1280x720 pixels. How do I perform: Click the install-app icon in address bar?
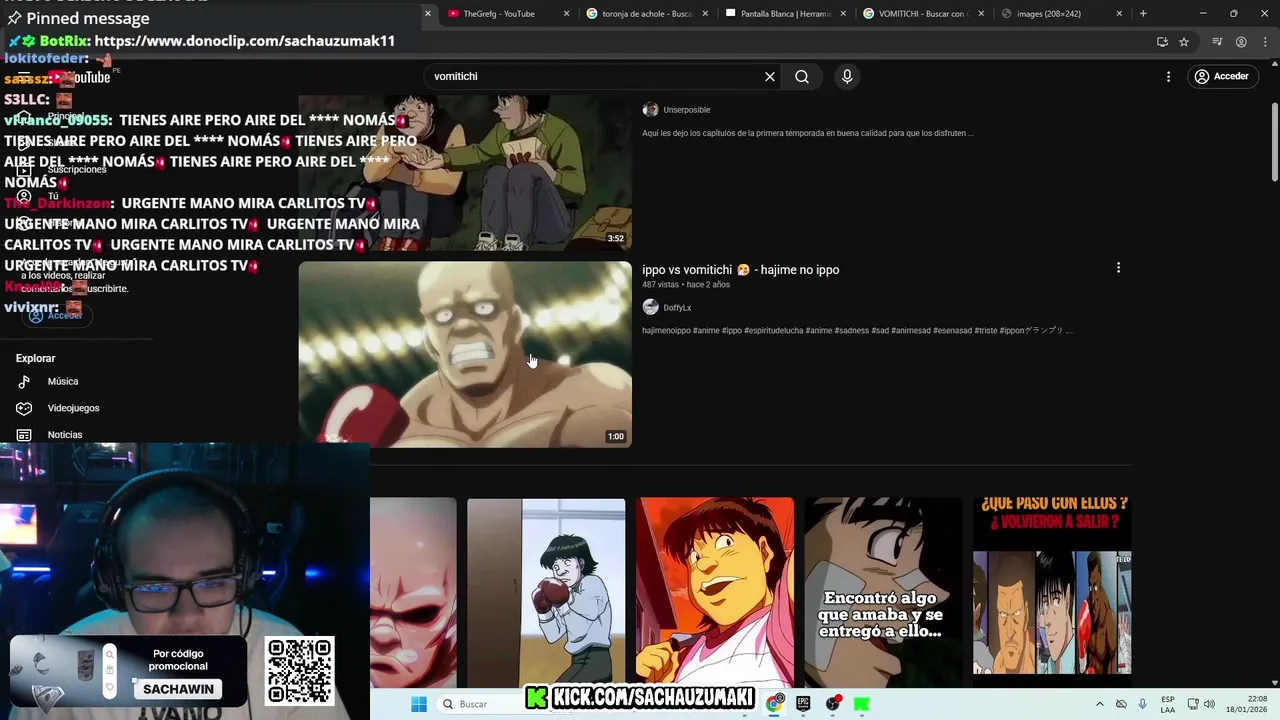coord(1162,42)
